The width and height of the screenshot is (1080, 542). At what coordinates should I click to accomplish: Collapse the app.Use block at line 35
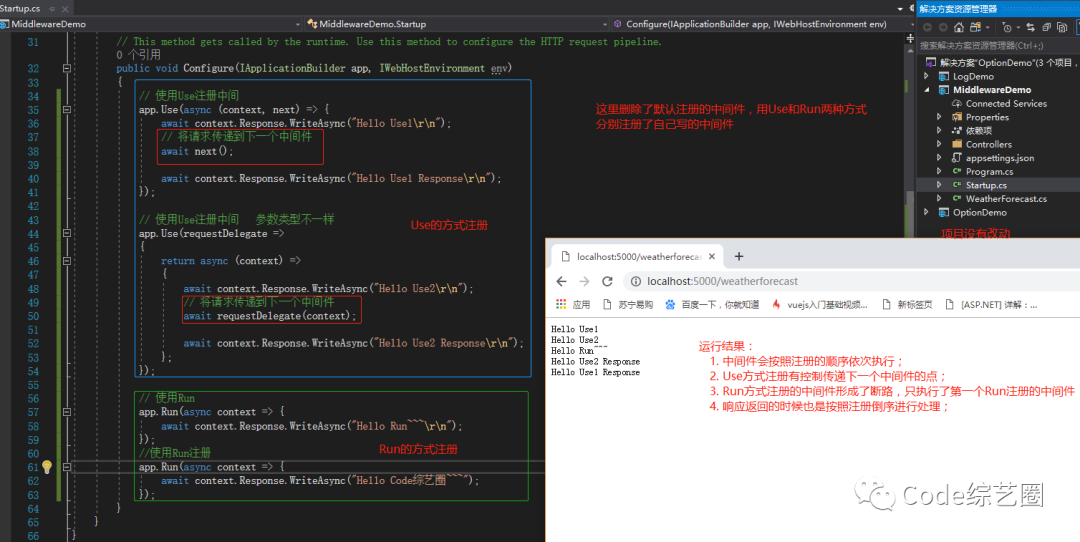pos(67,110)
